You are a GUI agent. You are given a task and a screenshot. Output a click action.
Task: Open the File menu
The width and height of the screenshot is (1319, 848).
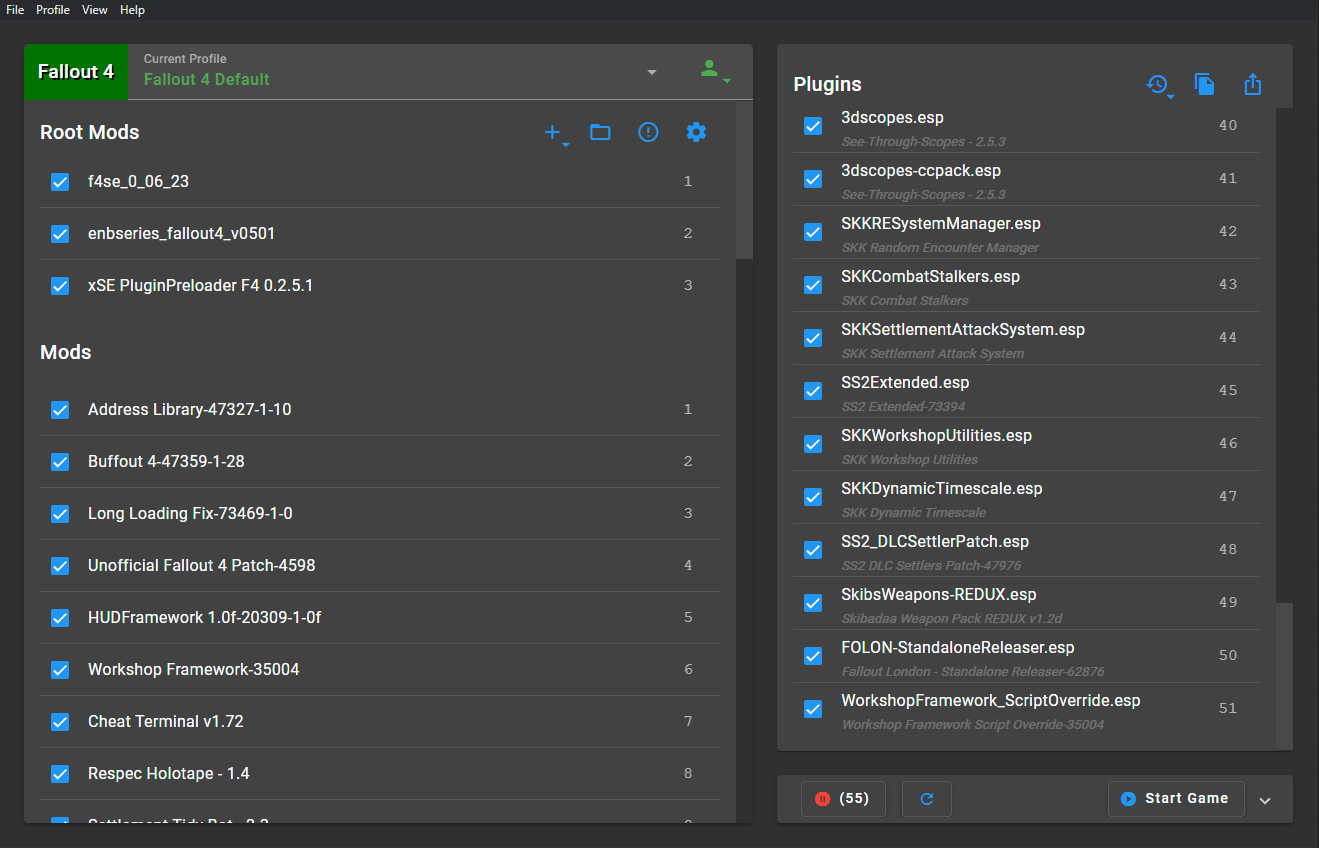tap(15, 10)
